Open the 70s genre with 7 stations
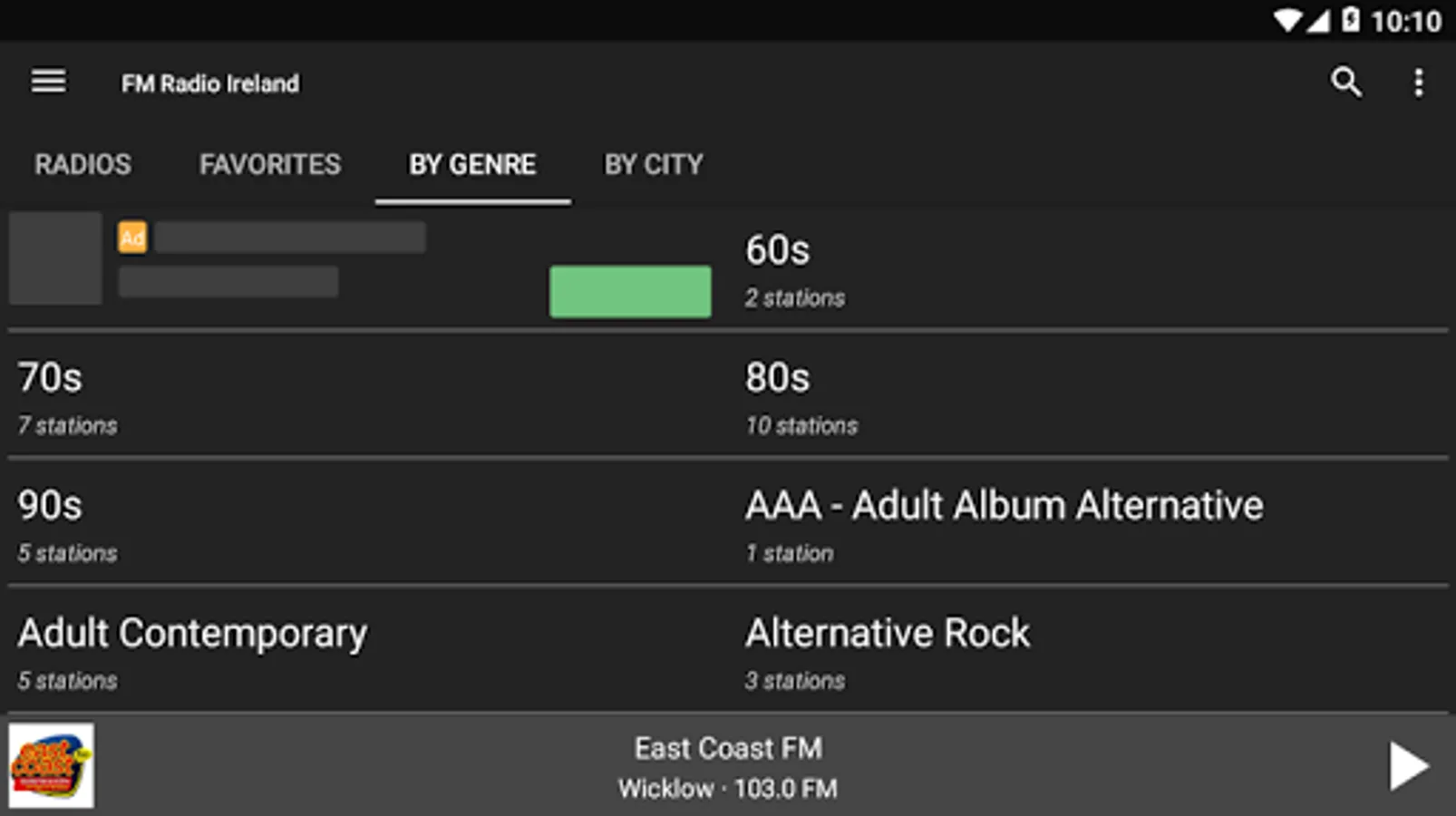This screenshot has width=1456, height=816. point(363,397)
